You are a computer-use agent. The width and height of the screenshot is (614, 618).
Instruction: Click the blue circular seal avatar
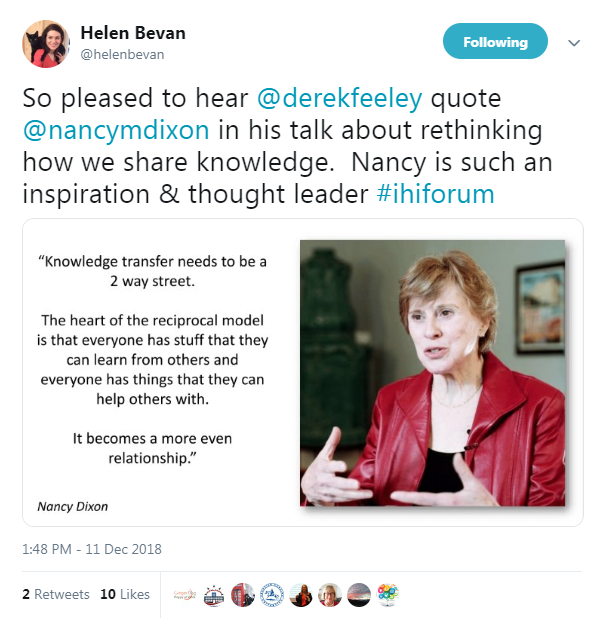point(272,594)
